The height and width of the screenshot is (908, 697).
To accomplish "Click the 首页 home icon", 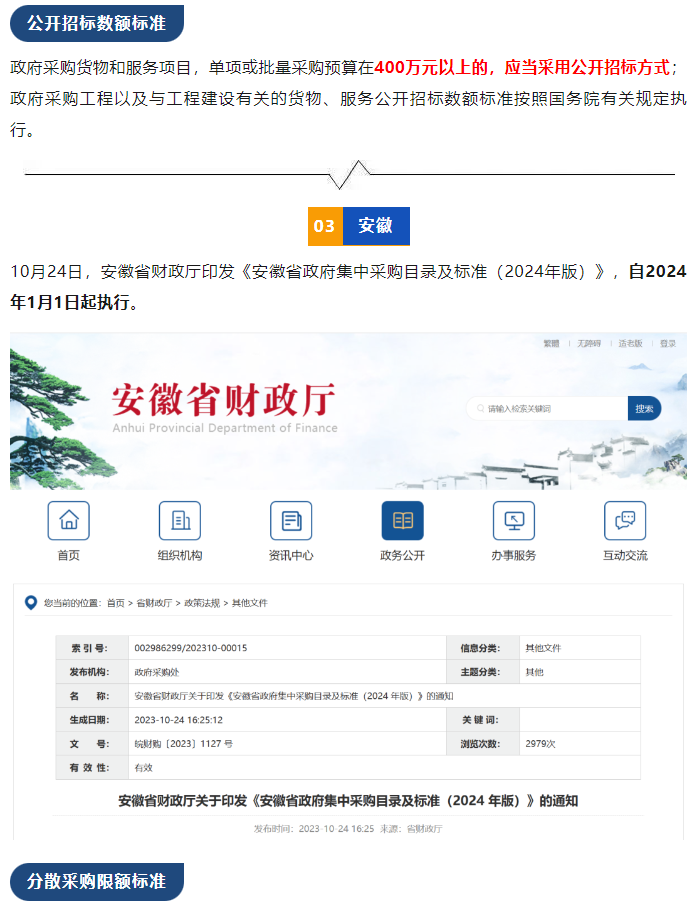I will (x=68, y=520).
